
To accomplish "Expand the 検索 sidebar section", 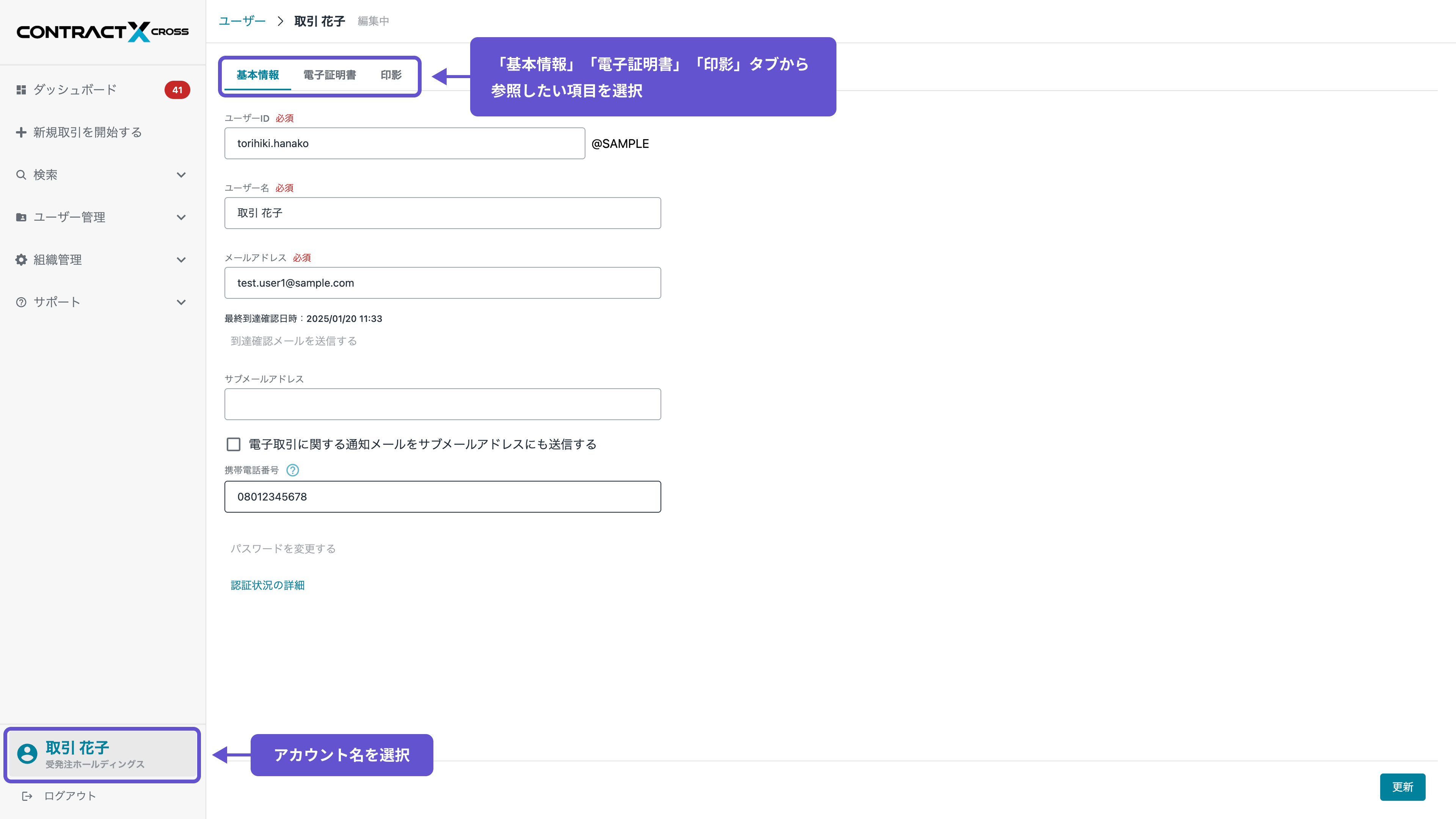I will (182, 175).
